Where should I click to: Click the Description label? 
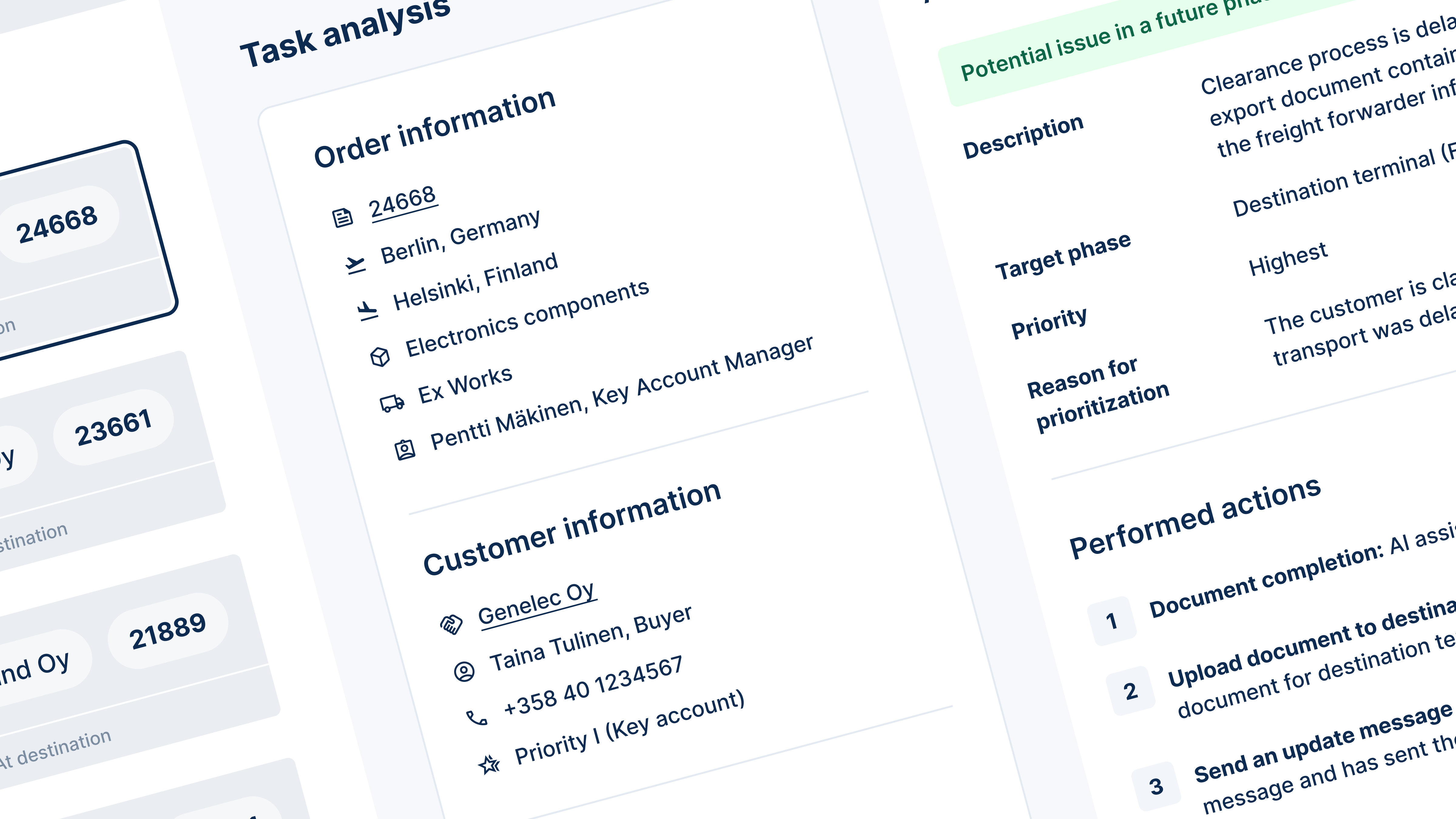(x=1023, y=136)
